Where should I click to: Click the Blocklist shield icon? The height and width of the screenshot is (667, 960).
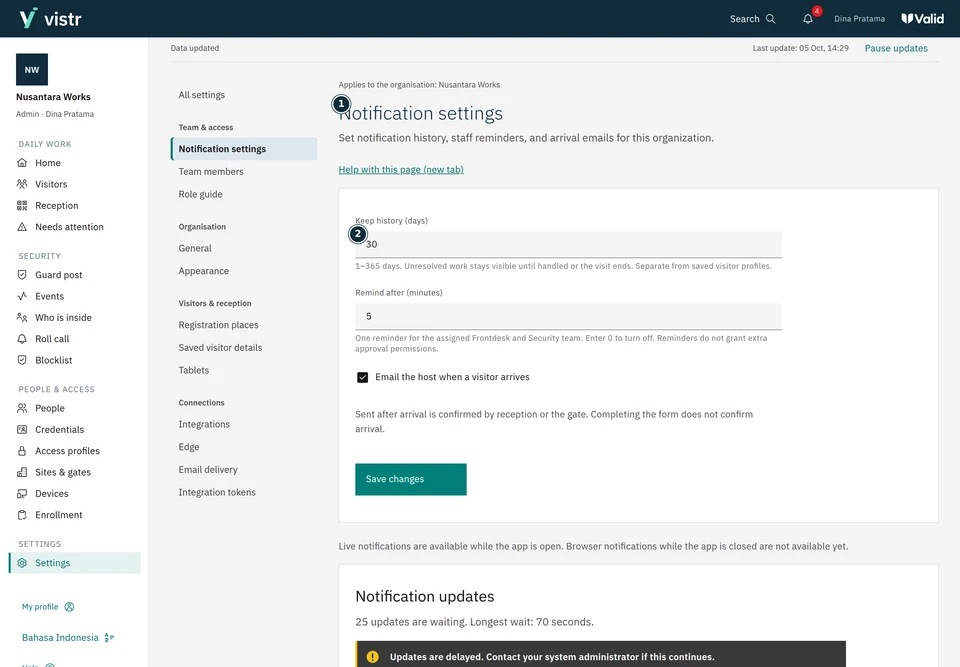[x=22, y=360]
